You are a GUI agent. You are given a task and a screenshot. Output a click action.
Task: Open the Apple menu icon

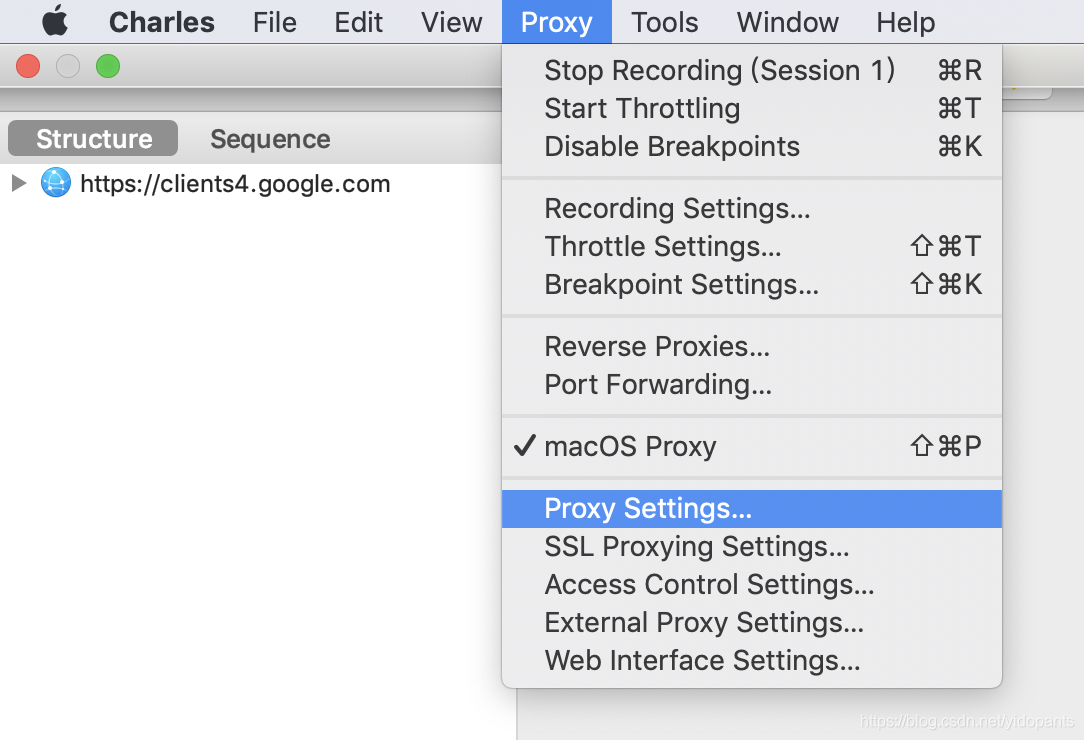point(55,21)
